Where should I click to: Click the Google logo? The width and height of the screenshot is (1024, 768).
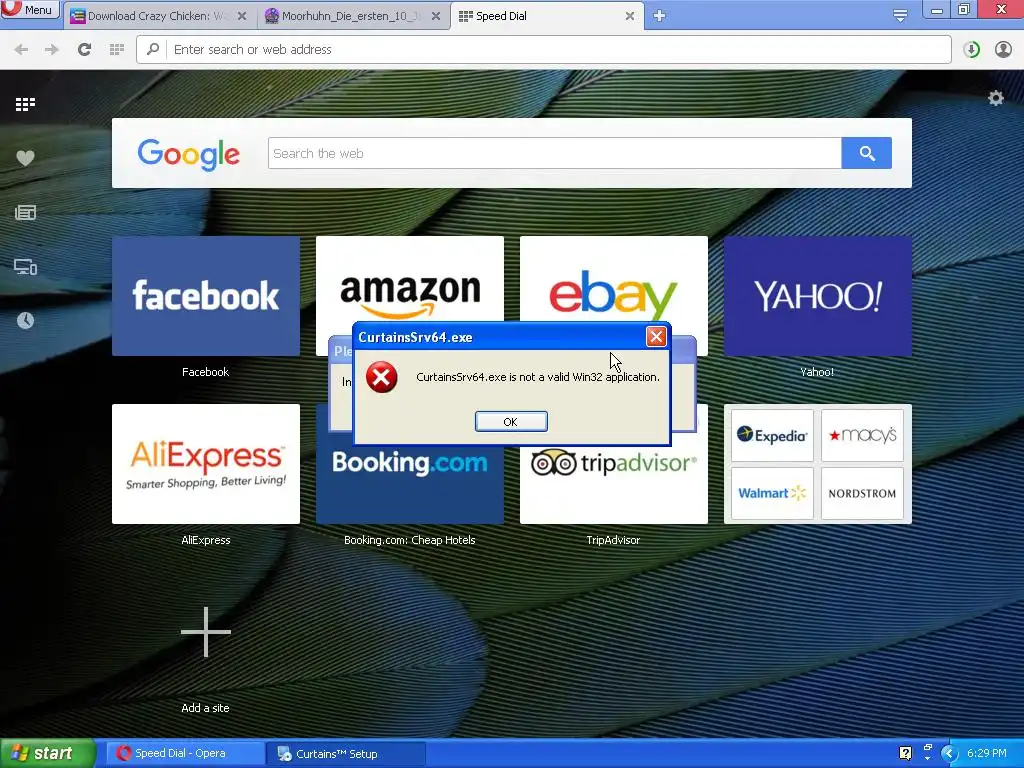pos(189,154)
